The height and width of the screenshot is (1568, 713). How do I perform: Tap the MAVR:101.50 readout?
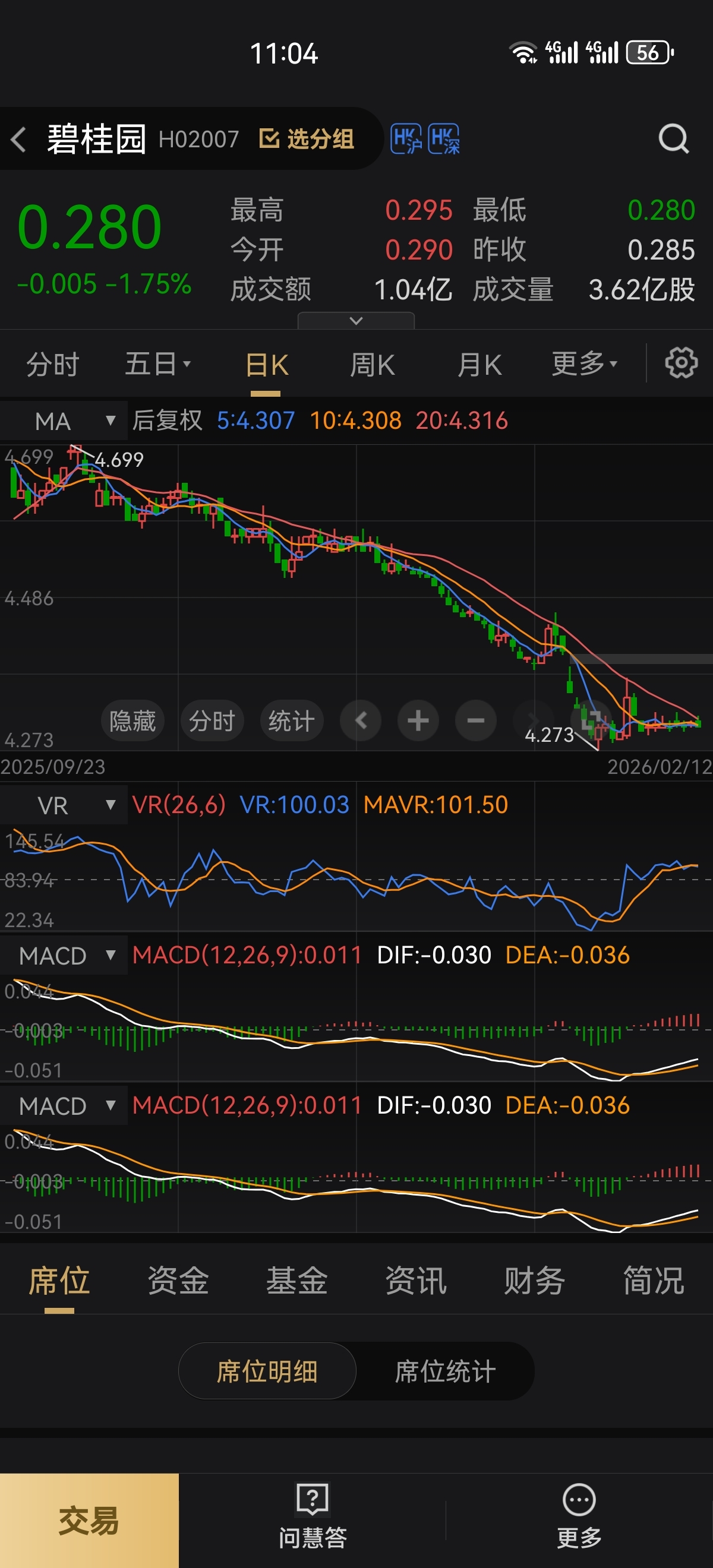click(x=436, y=805)
